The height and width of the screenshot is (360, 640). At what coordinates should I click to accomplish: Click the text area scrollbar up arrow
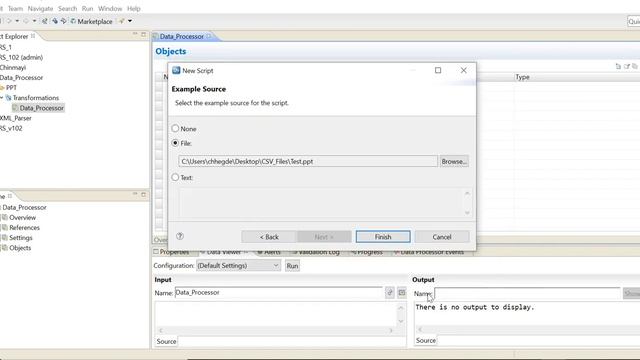(x=467, y=193)
